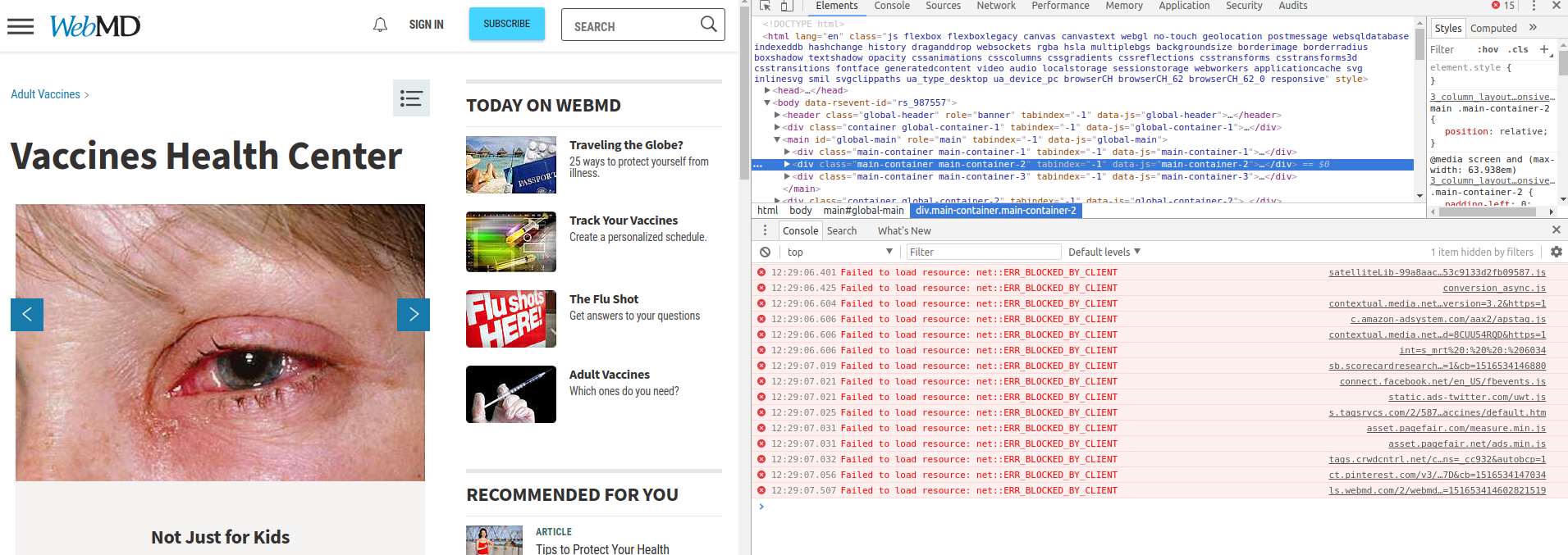Show more Styles sidebar tabs

[x=1533, y=28]
